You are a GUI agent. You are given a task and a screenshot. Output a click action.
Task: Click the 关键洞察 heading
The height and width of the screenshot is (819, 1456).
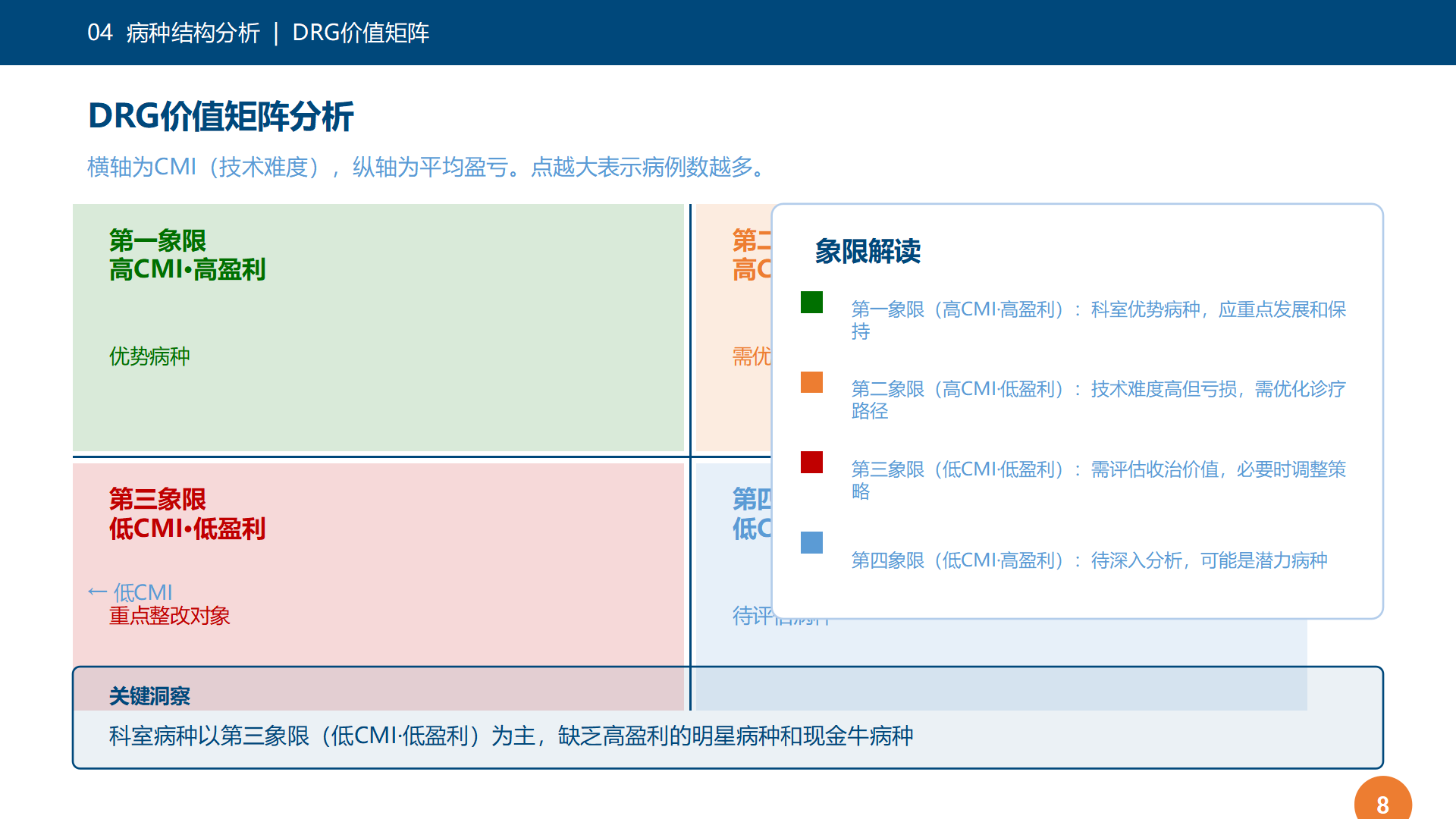(x=149, y=696)
